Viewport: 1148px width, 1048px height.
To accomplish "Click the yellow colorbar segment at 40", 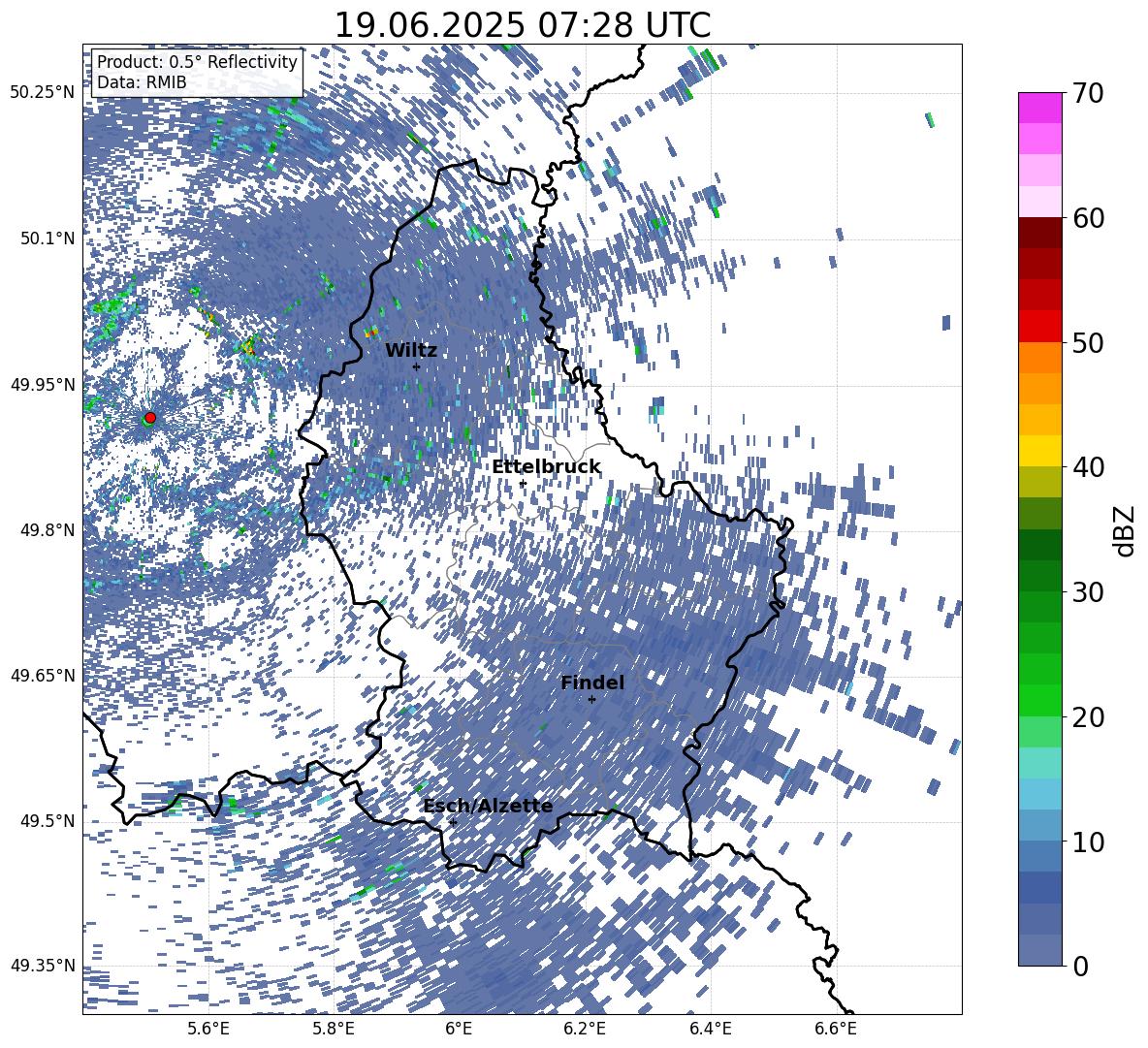I will click(1040, 451).
